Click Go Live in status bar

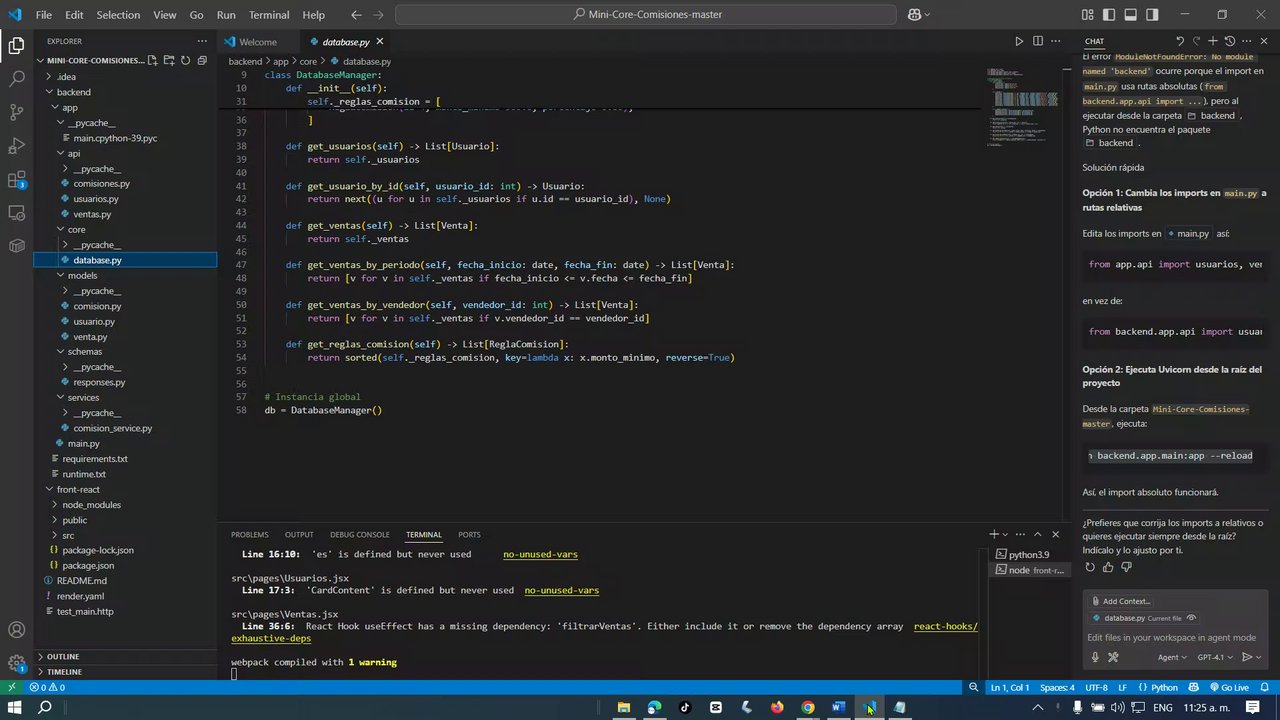coord(1229,688)
